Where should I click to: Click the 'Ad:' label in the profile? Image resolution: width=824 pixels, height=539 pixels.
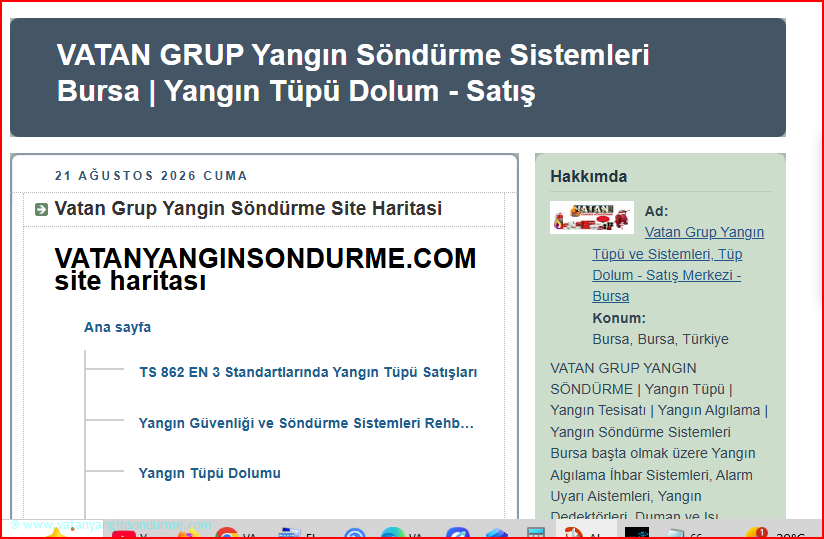click(656, 211)
